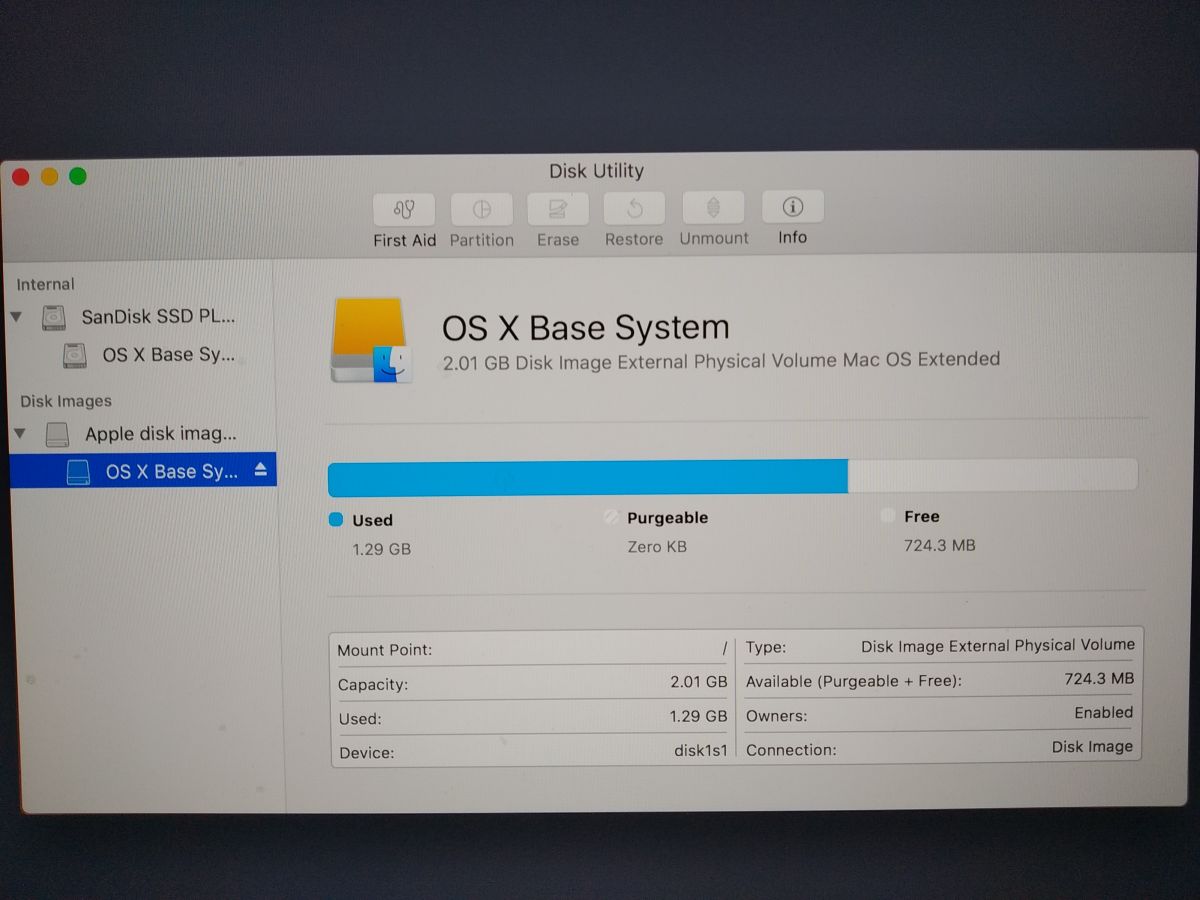Unmount the selected volume via toolbar
The height and width of the screenshot is (900, 1200).
tap(713, 208)
